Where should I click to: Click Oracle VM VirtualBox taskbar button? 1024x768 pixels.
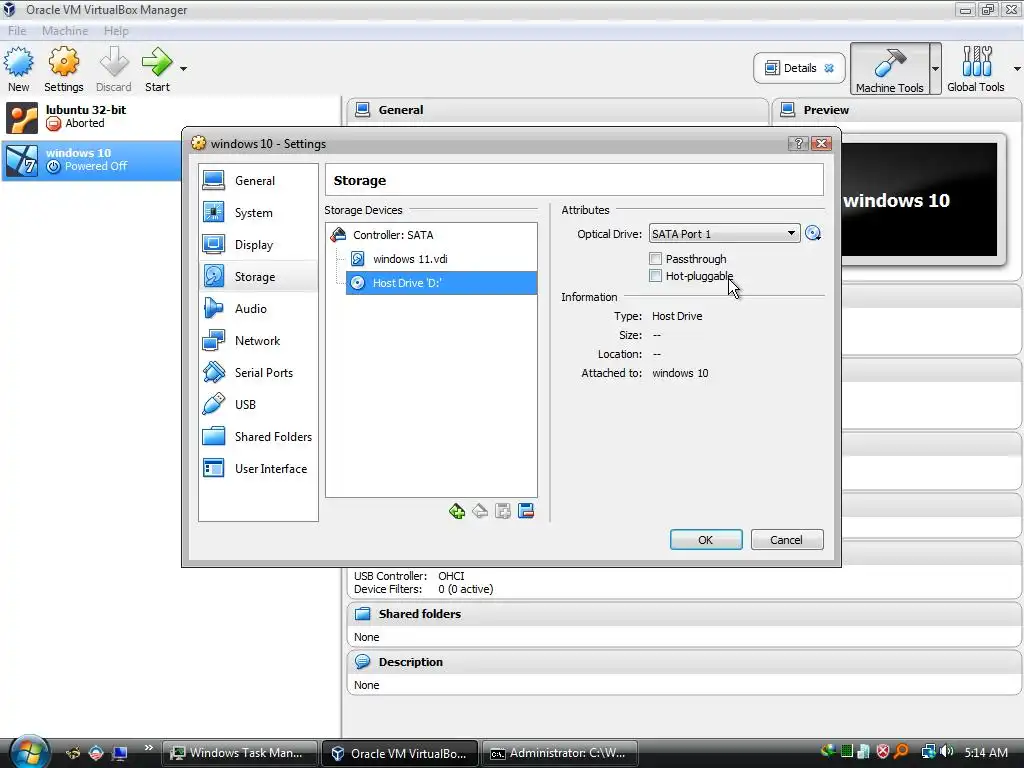(x=400, y=753)
